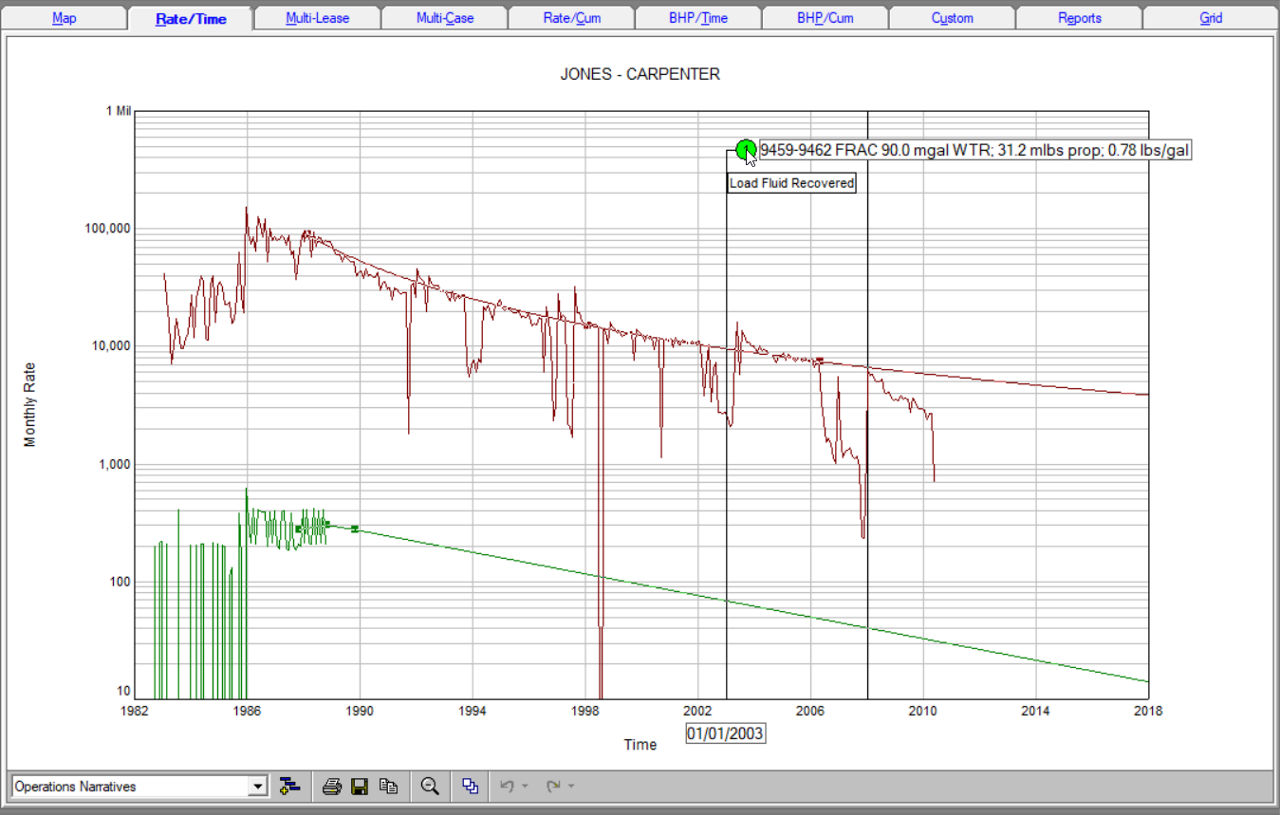Screen dimensions: 1280x815
Task: Click the 1998 x-axis label
Action: (x=584, y=711)
